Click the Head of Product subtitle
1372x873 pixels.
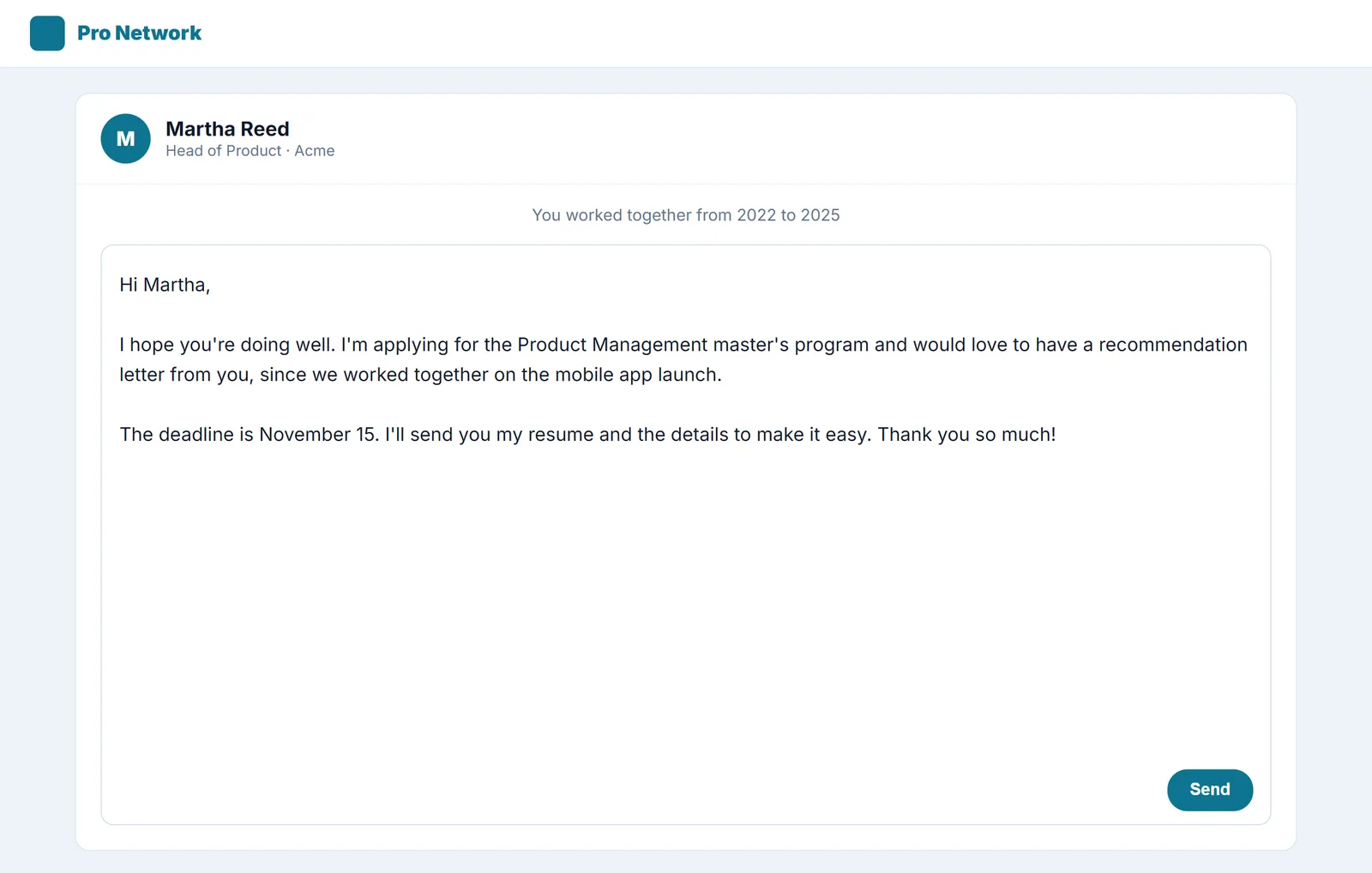tap(223, 151)
